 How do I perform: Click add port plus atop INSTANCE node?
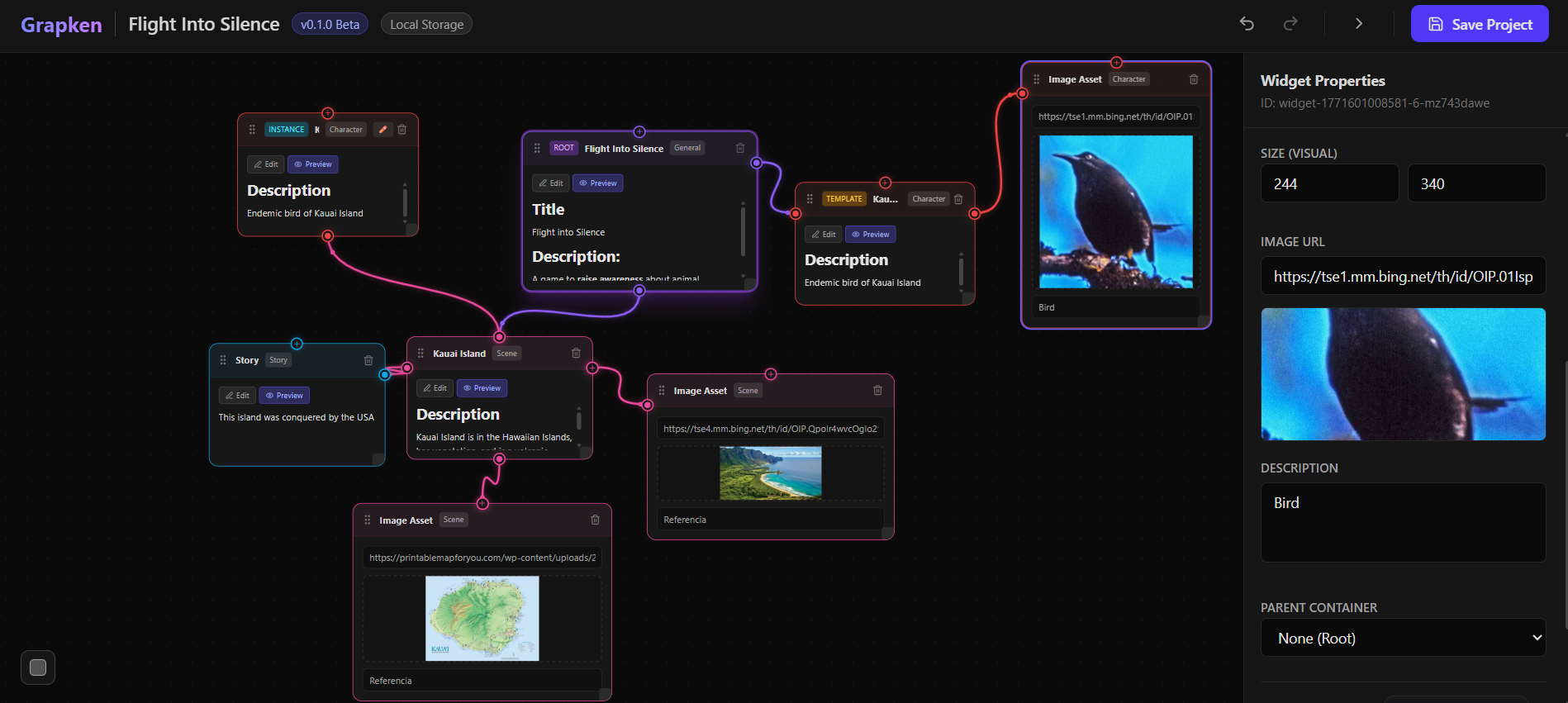tap(328, 113)
